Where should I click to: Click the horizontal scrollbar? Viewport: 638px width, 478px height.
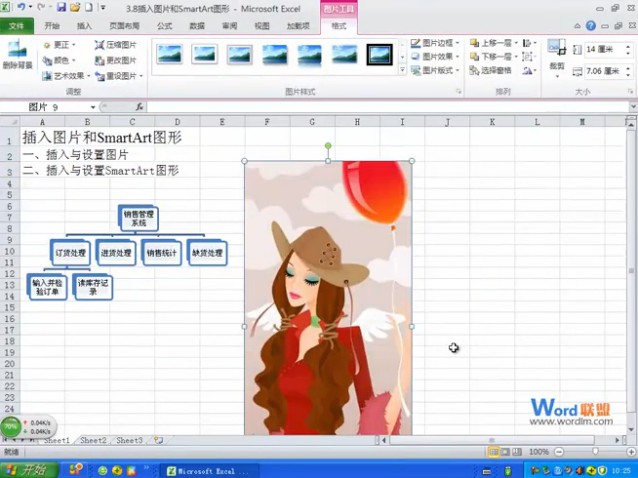pos(492,440)
